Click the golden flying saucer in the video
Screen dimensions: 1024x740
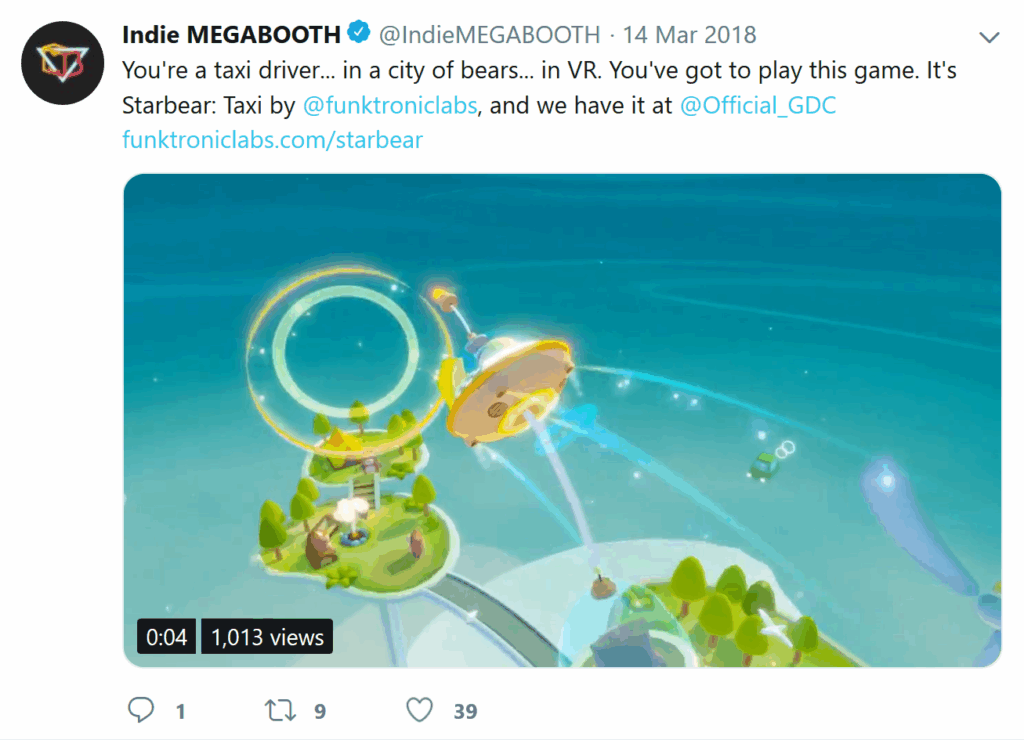click(x=507, y=383)
